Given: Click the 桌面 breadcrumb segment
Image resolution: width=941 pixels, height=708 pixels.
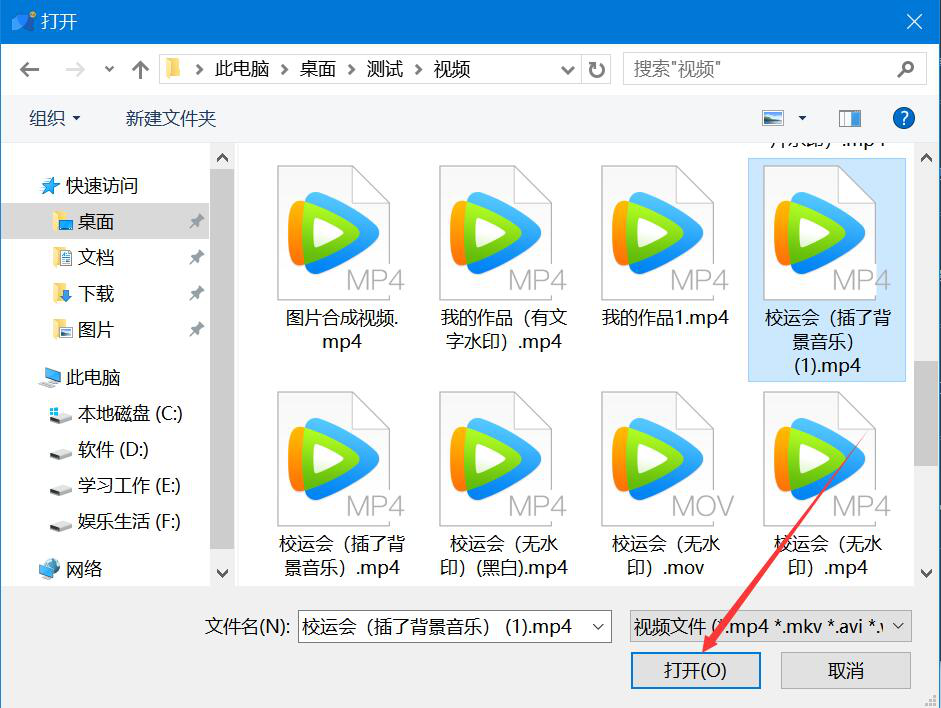Looking at the screenshot, I should (317, 69).
